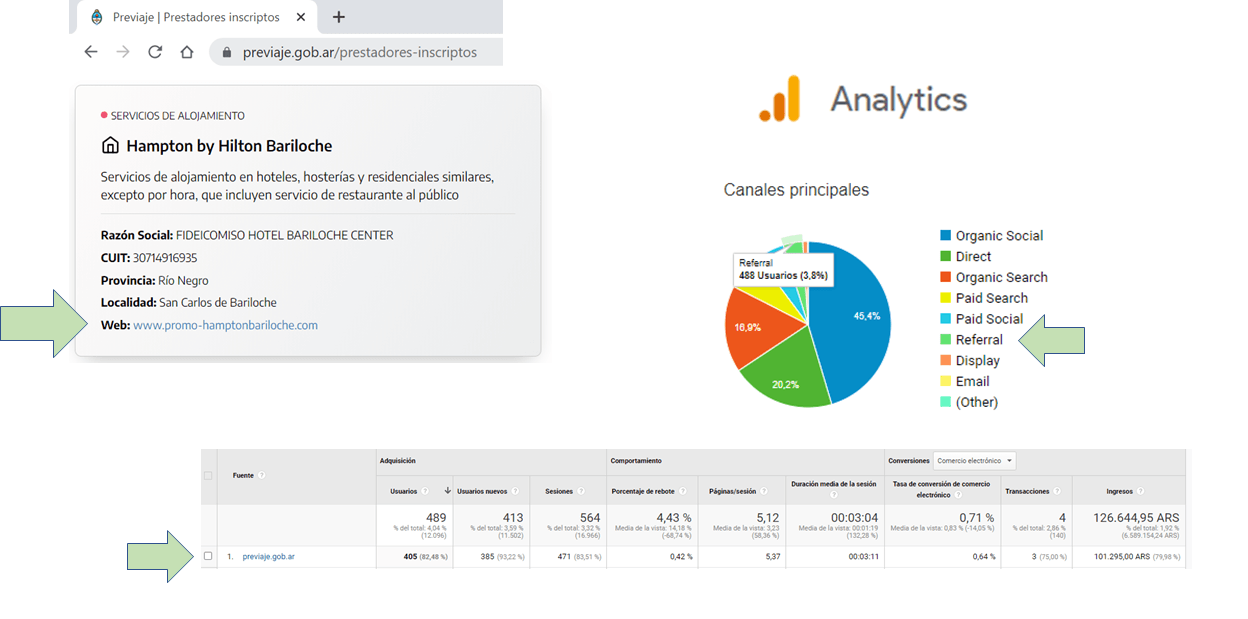Click the Previaje tab favicon

[96, 17]
